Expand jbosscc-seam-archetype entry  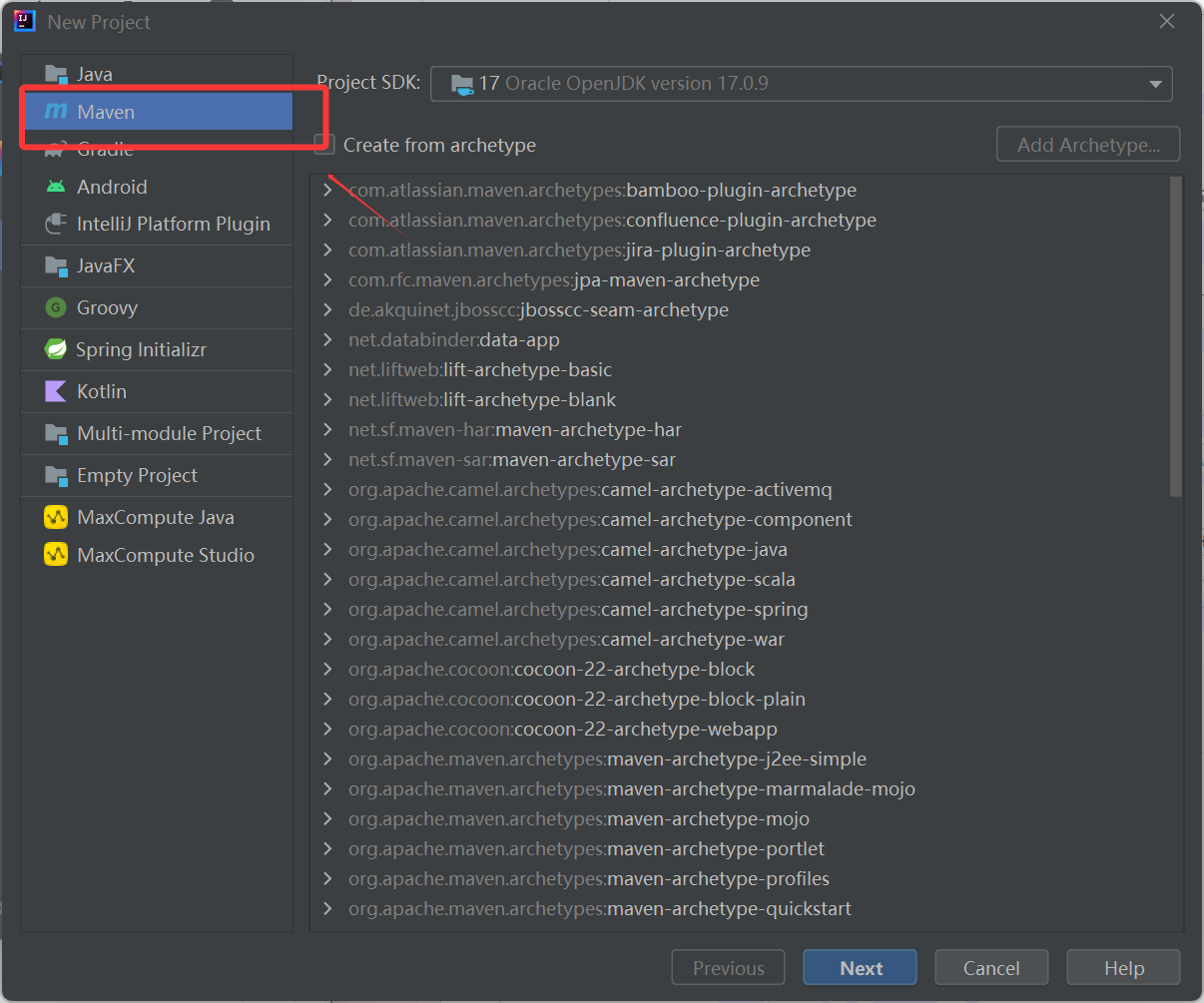click(x=327, y=309)
